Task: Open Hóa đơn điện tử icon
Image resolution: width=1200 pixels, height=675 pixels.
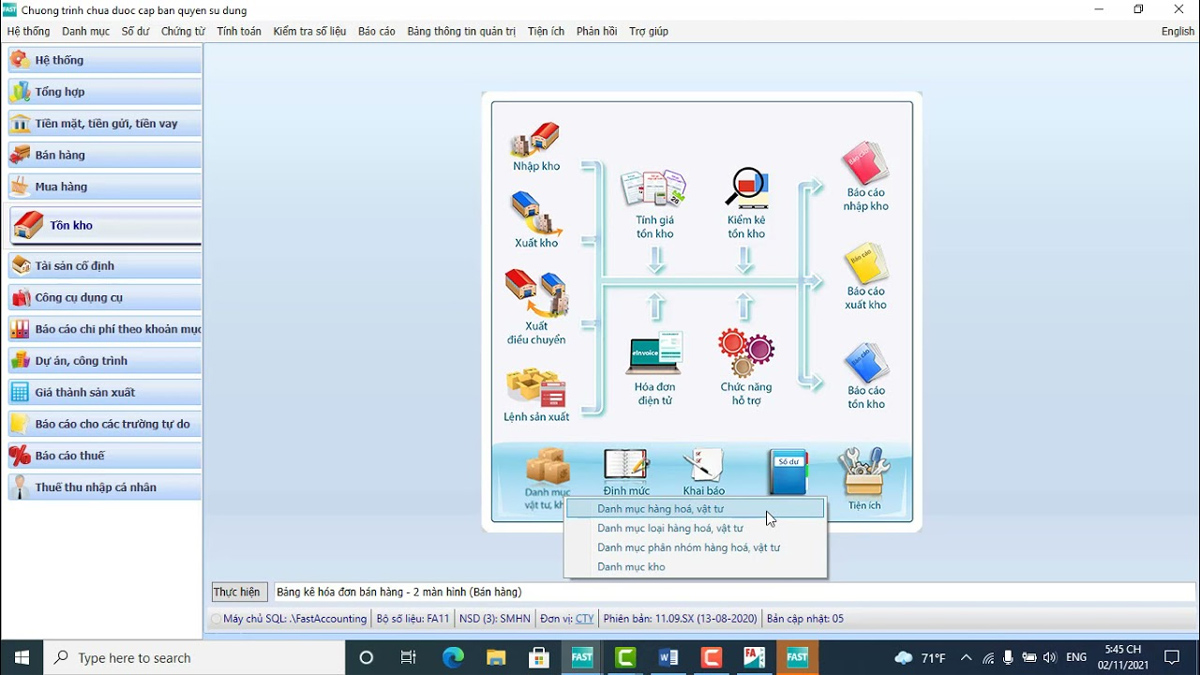Action: pos(654,354)
